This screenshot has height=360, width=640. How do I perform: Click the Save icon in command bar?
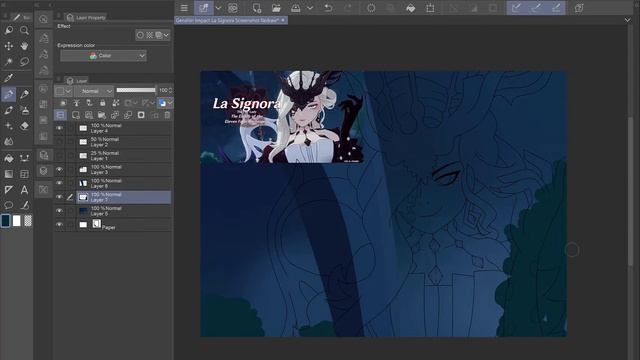(x=296, y=8)
